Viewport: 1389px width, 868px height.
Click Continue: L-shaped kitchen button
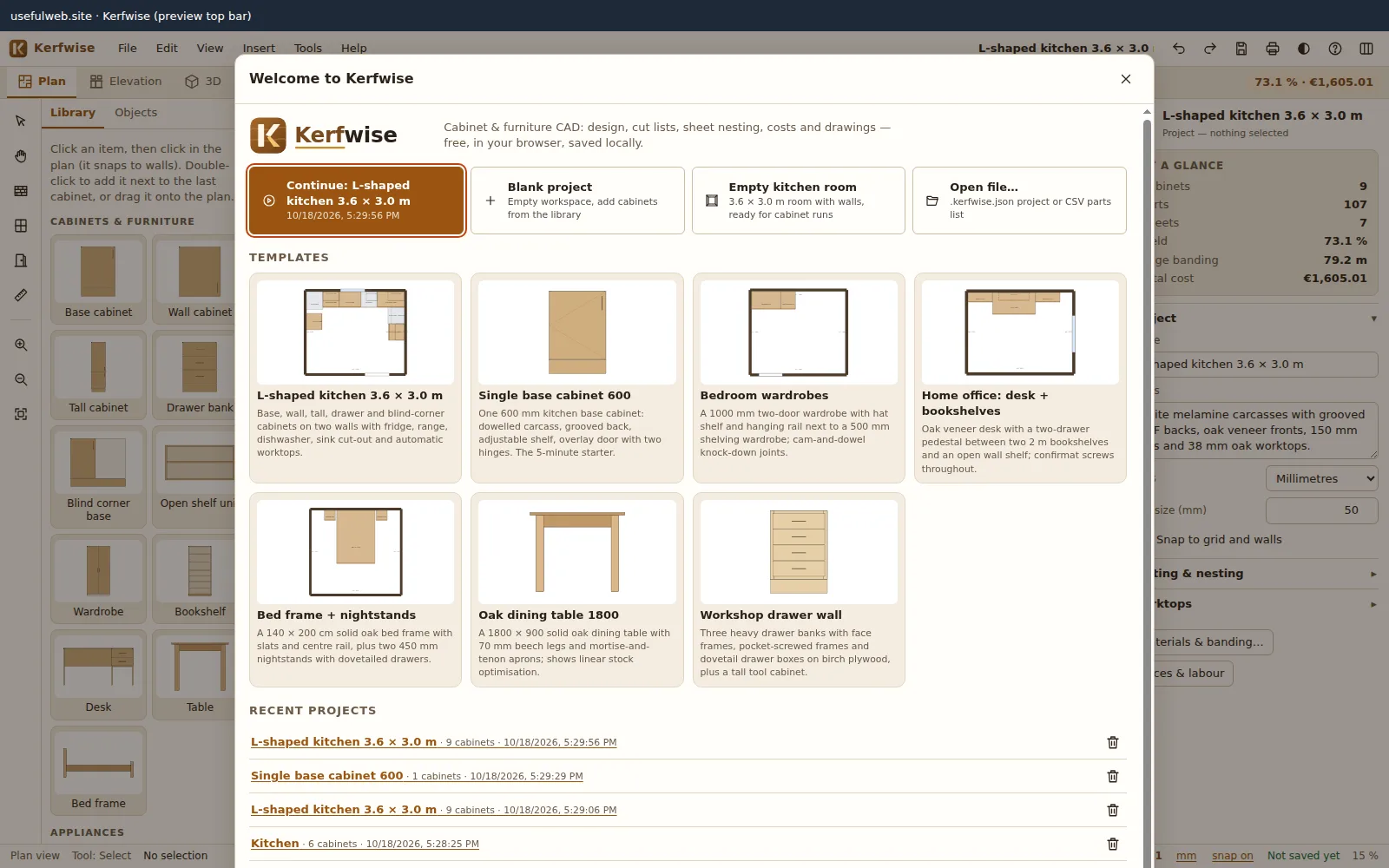pyautogui.click(x=356, y=201)
